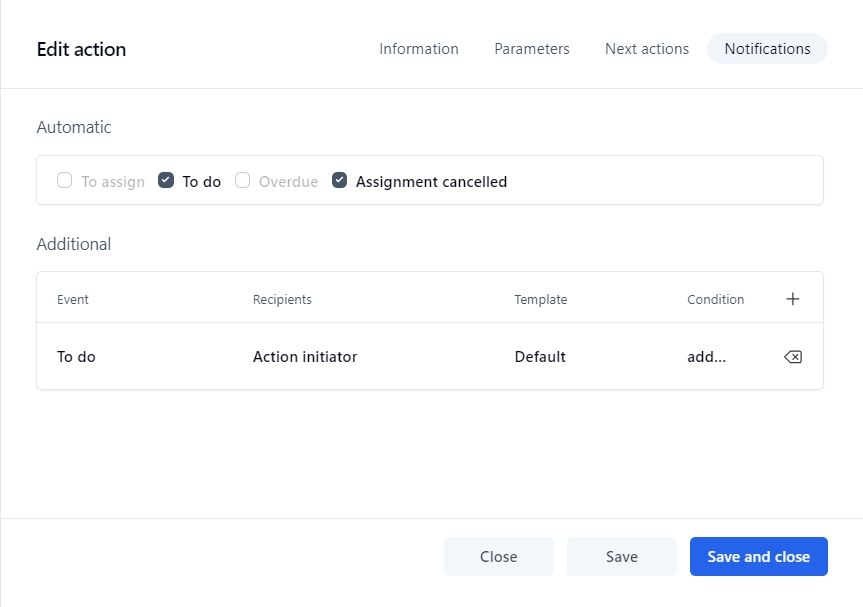Change the Action initiator recipients value
Screen dimensions: 863x607
coord(304,357)
